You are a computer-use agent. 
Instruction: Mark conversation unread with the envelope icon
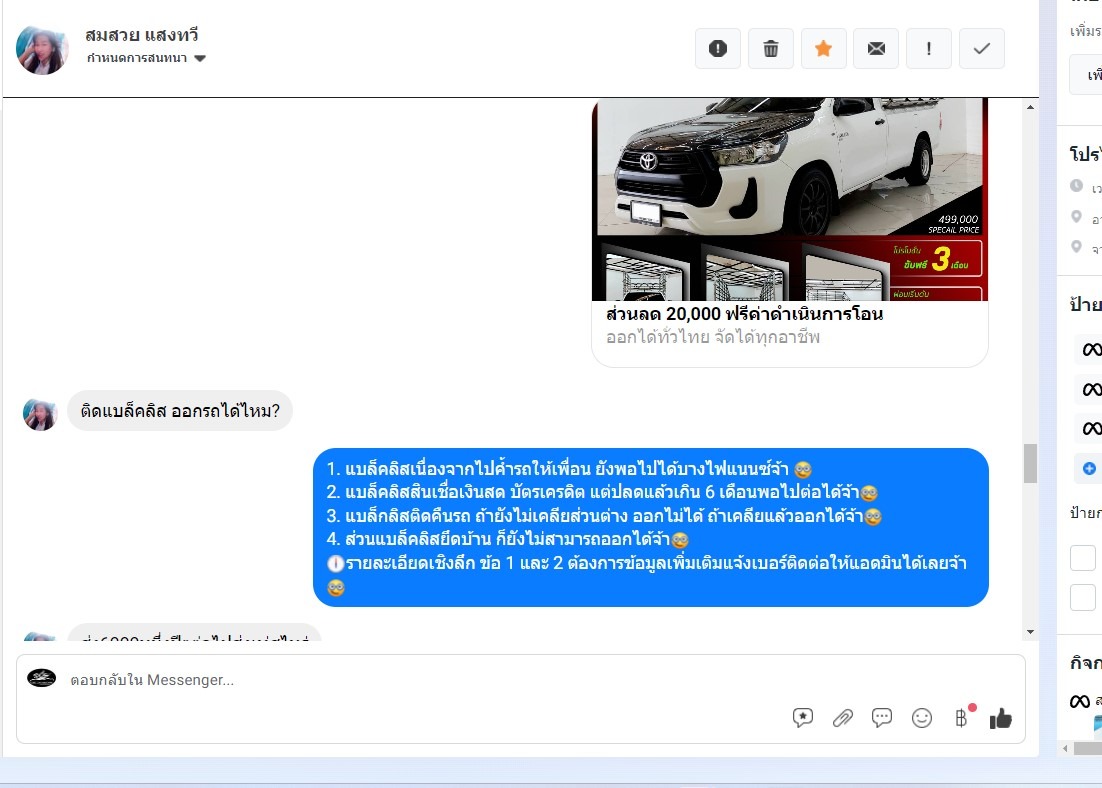(876, 48)
